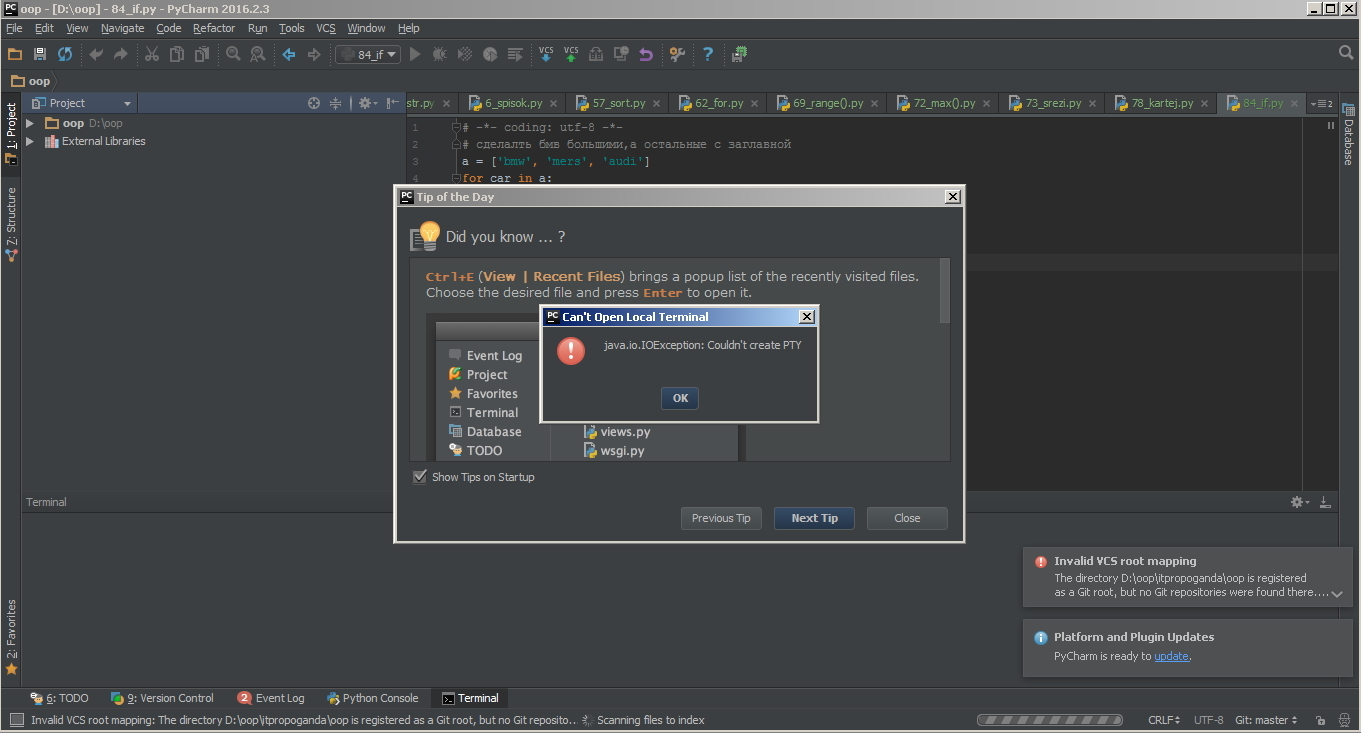Click the Synchronize toolbar icon

[65, 54]
